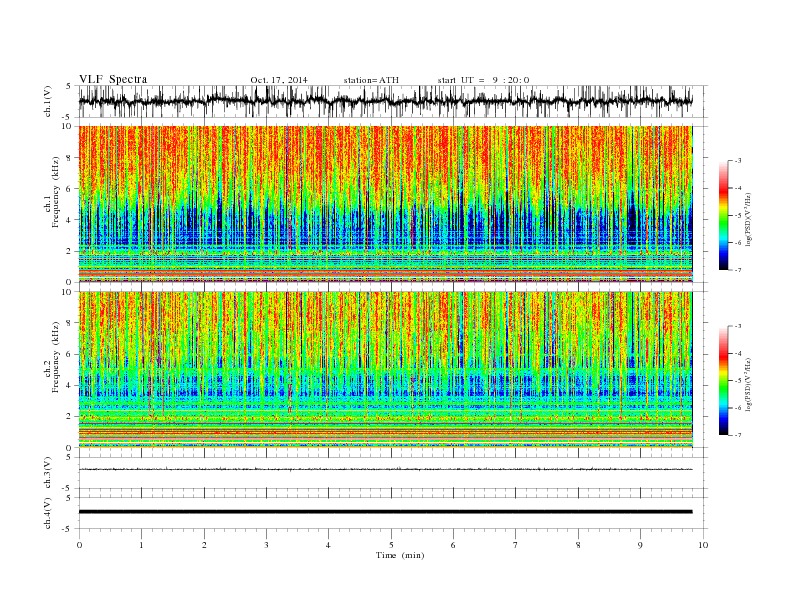Click time axis tick label "9"
792x612 pixels.
point(640,545)
